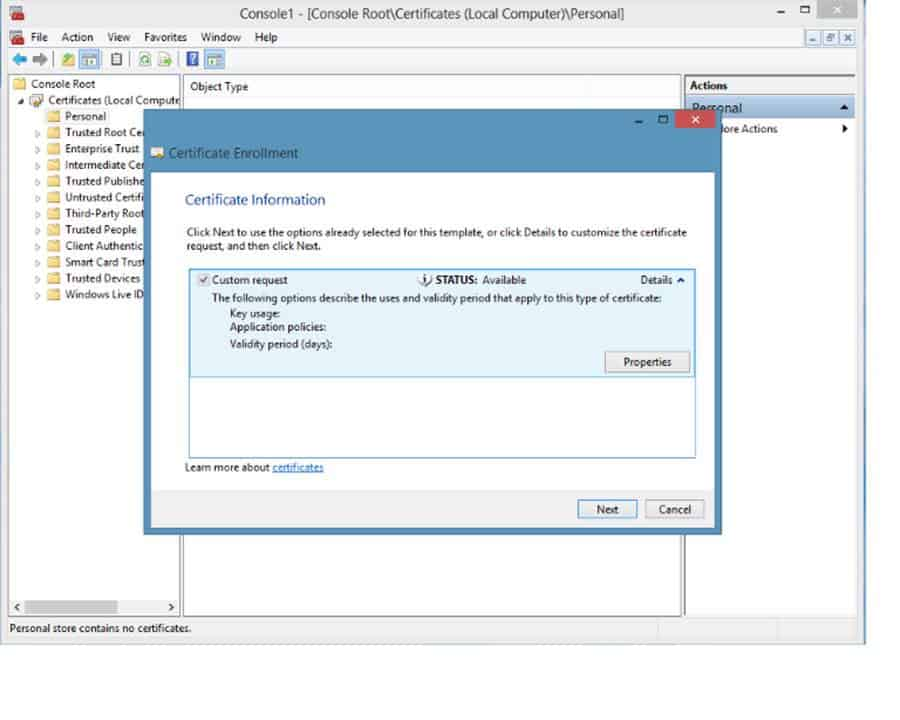This screenshot has height=720, width=900.
Task: Expand the Untrusted Certificates node arrow
Action: pos(37,198)
